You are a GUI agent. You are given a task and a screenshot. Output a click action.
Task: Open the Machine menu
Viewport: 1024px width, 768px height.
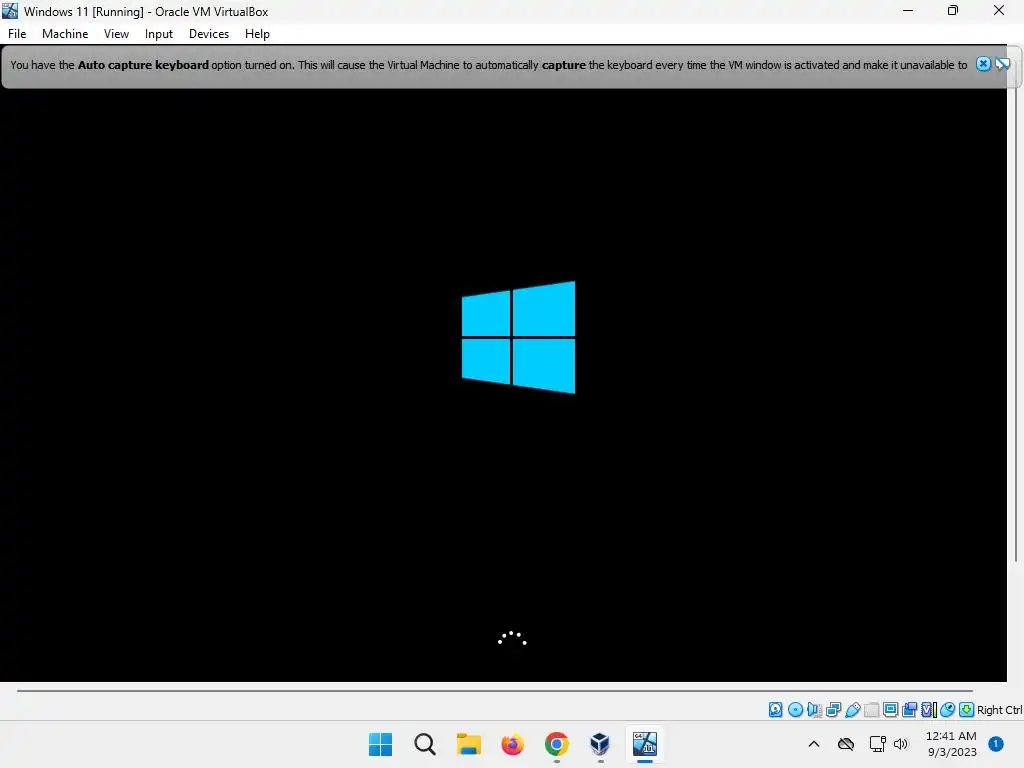(x=65, y=34)
